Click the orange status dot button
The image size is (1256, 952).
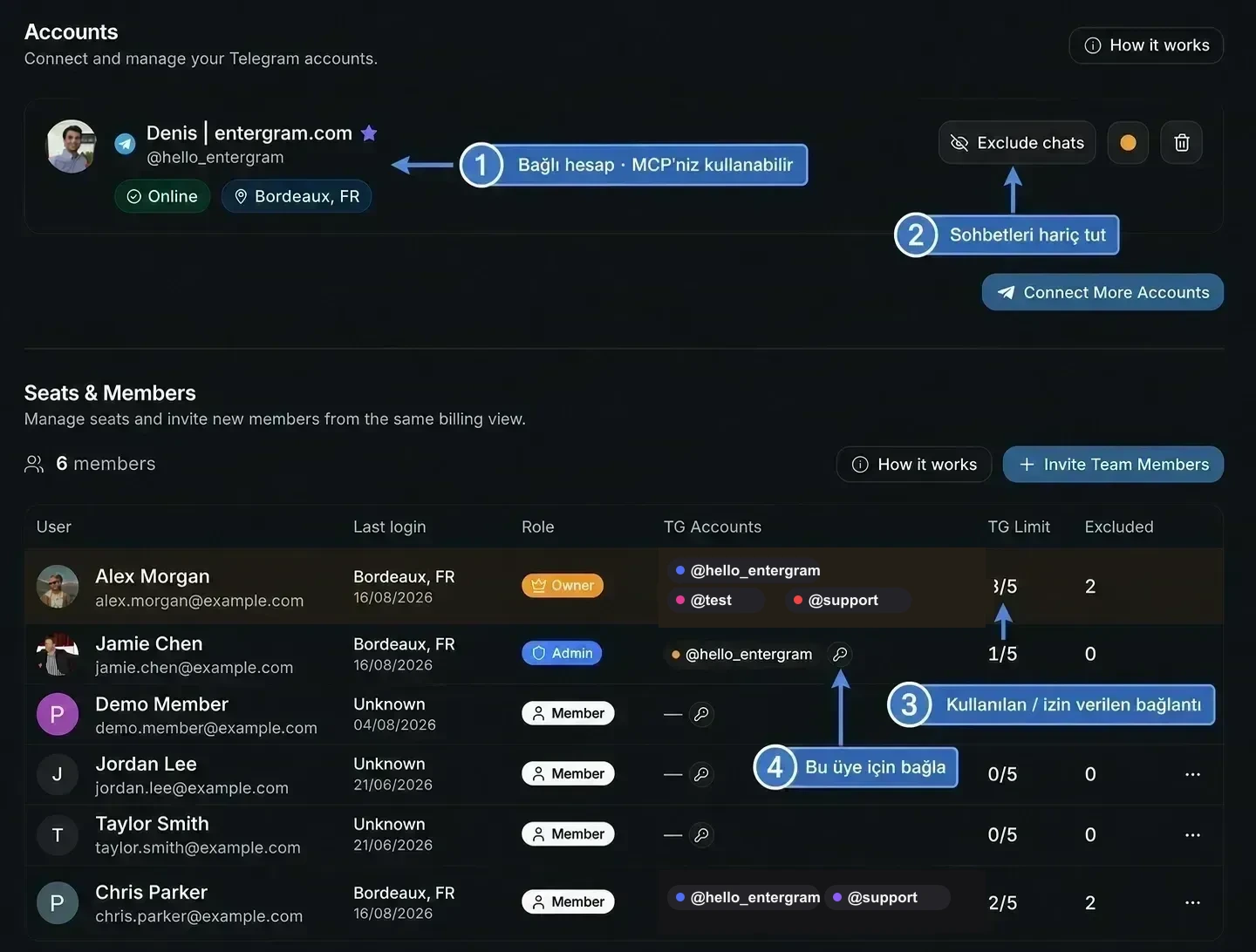click(1128, 142)
